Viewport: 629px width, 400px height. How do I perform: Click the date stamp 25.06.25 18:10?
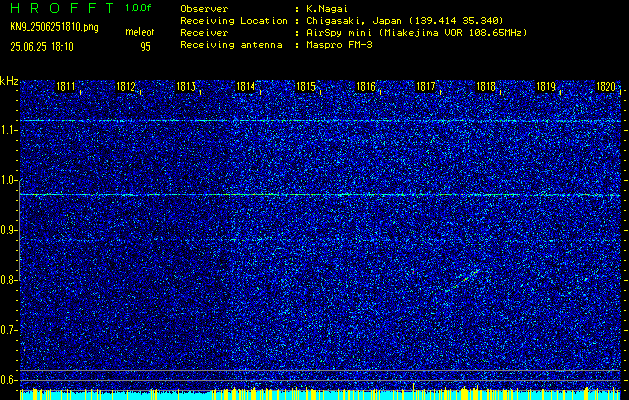coord(42,47)
